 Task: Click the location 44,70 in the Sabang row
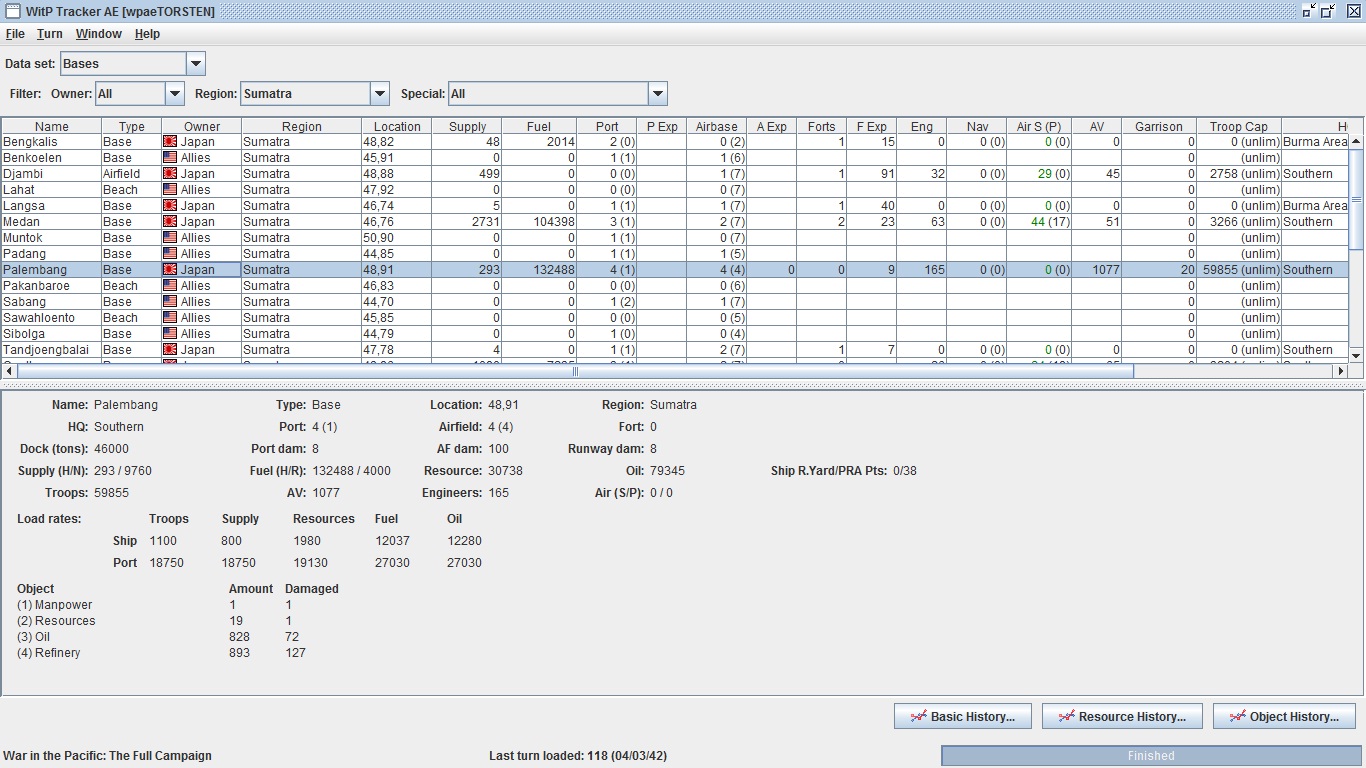(x=377, y=302)
